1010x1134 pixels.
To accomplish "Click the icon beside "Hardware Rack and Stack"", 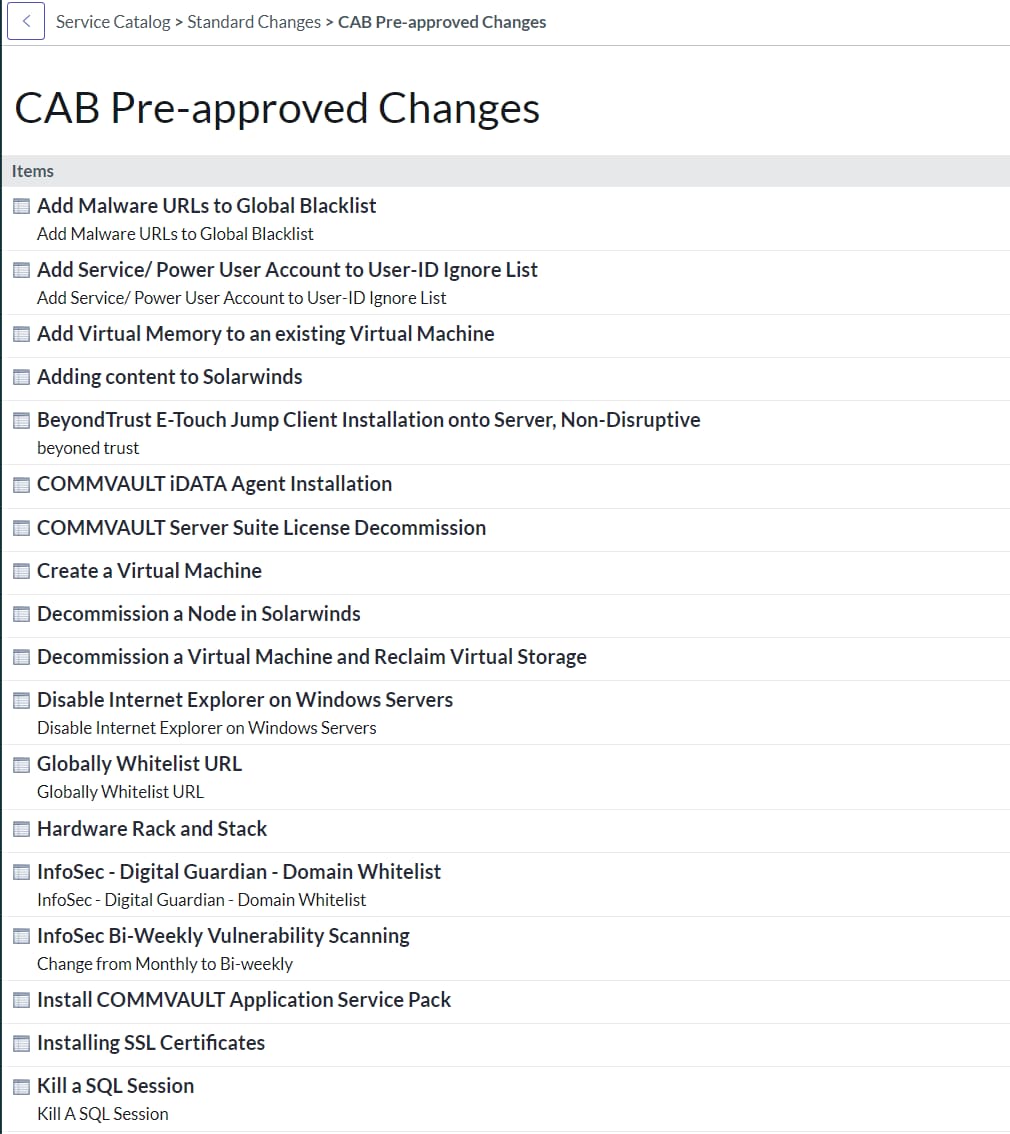I will (21, 829).
